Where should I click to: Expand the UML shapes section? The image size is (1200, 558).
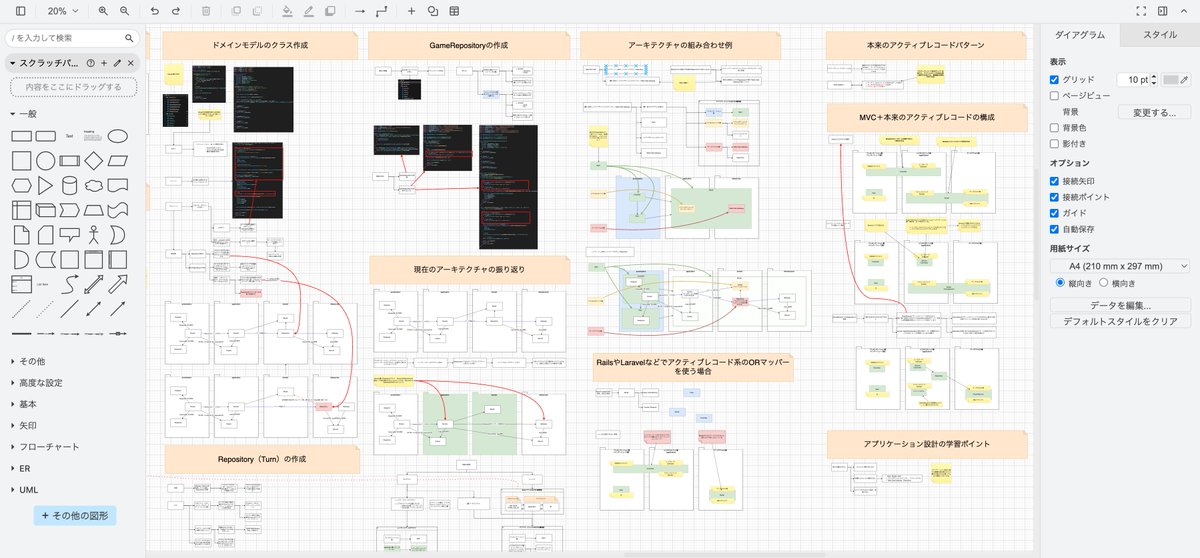click(24, 490)
